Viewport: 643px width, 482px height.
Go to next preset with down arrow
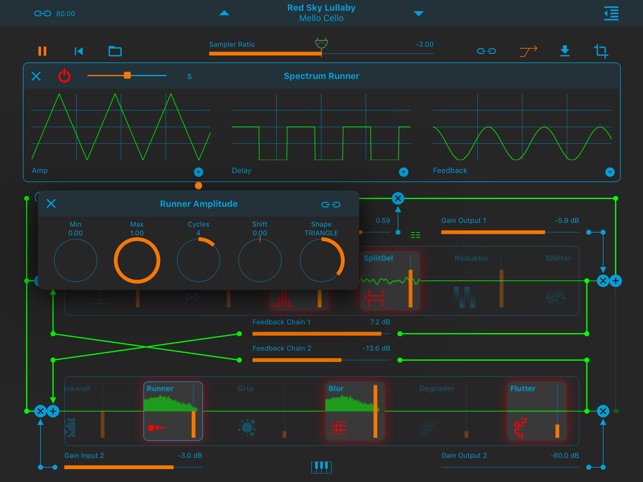[419, 13]
